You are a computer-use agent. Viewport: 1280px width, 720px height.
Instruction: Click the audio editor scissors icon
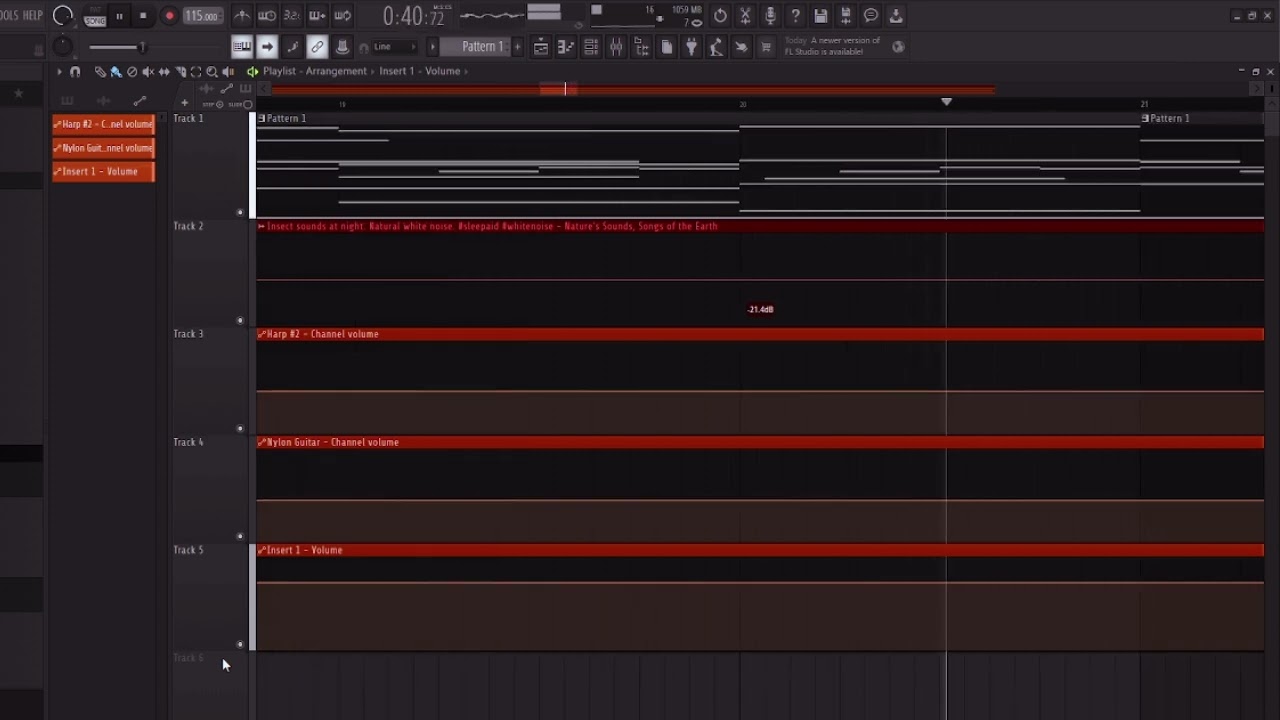745,15
